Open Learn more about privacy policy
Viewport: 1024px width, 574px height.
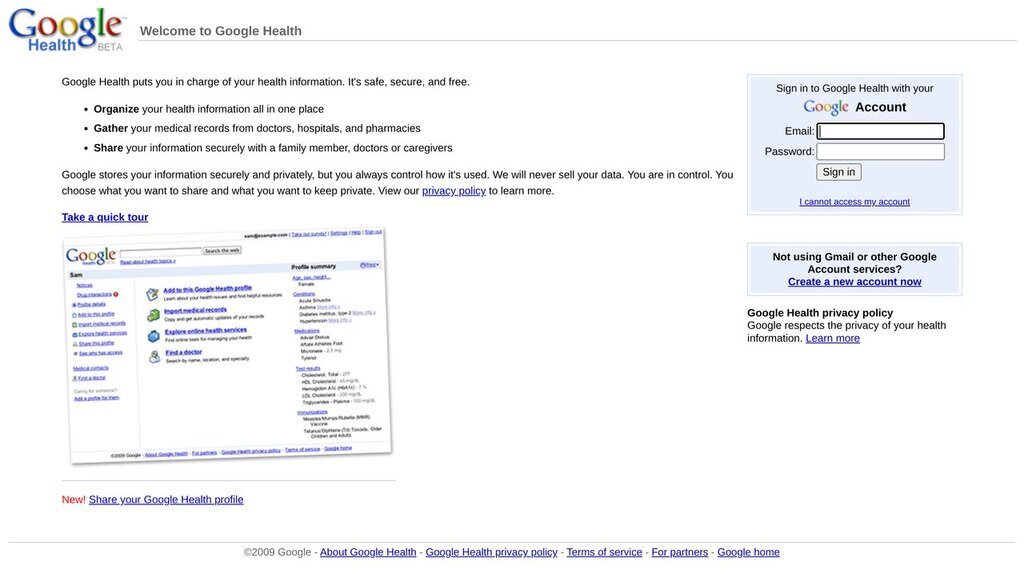coord(833,338)
